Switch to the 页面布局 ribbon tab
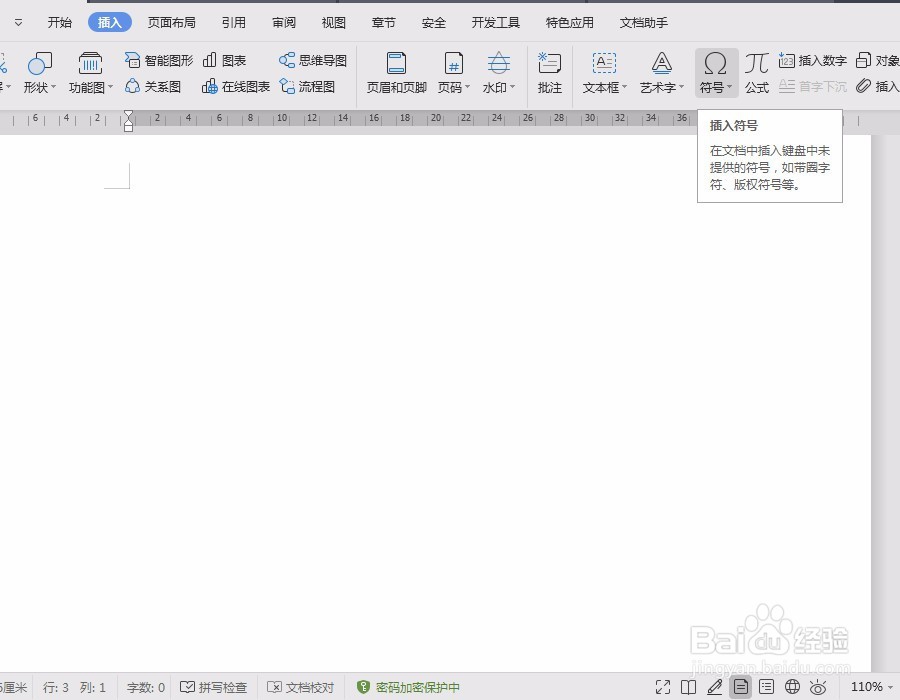 pyautogui.click(x=172, y=21)
